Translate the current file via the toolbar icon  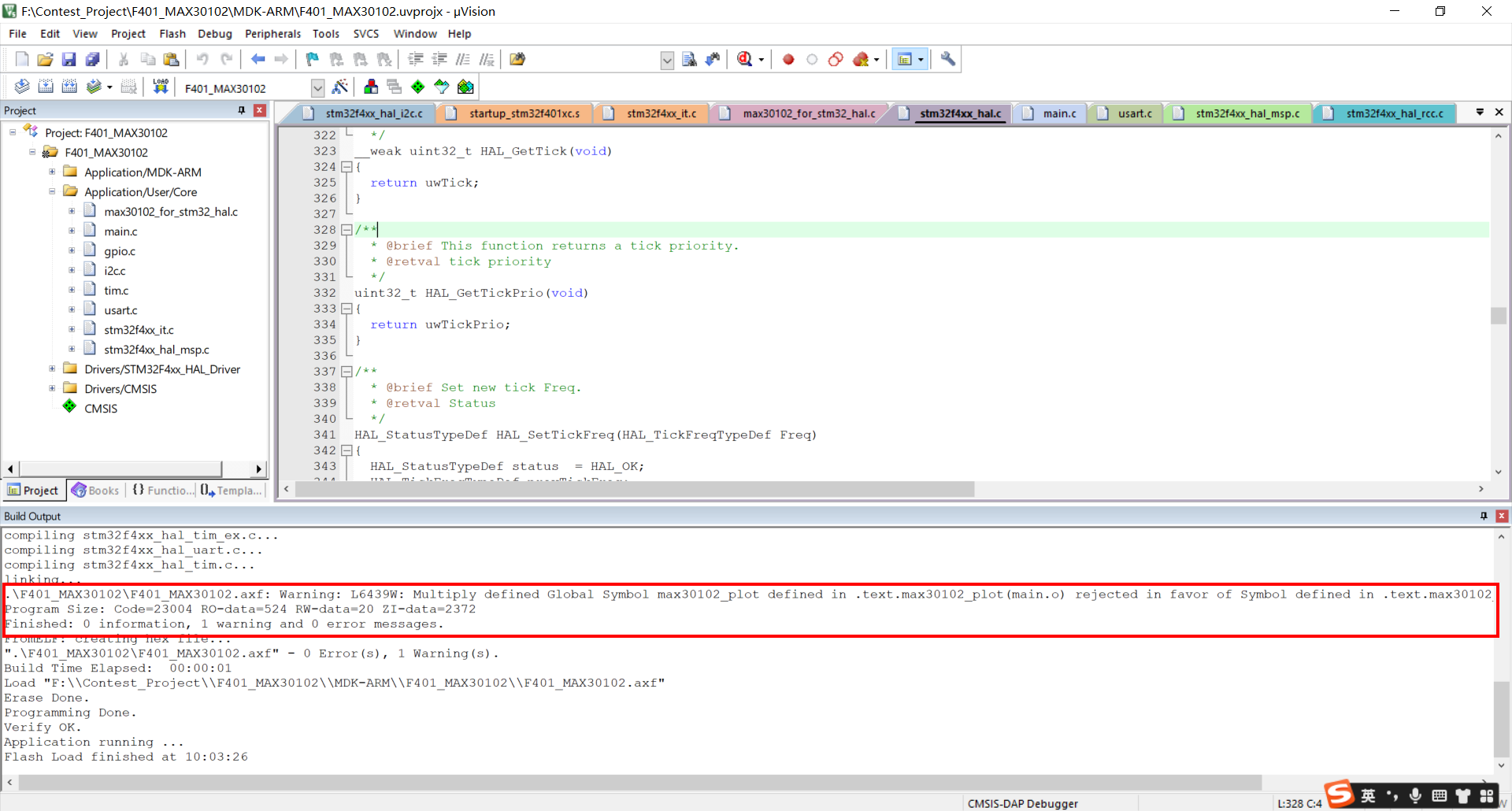[x=22, y=87]
